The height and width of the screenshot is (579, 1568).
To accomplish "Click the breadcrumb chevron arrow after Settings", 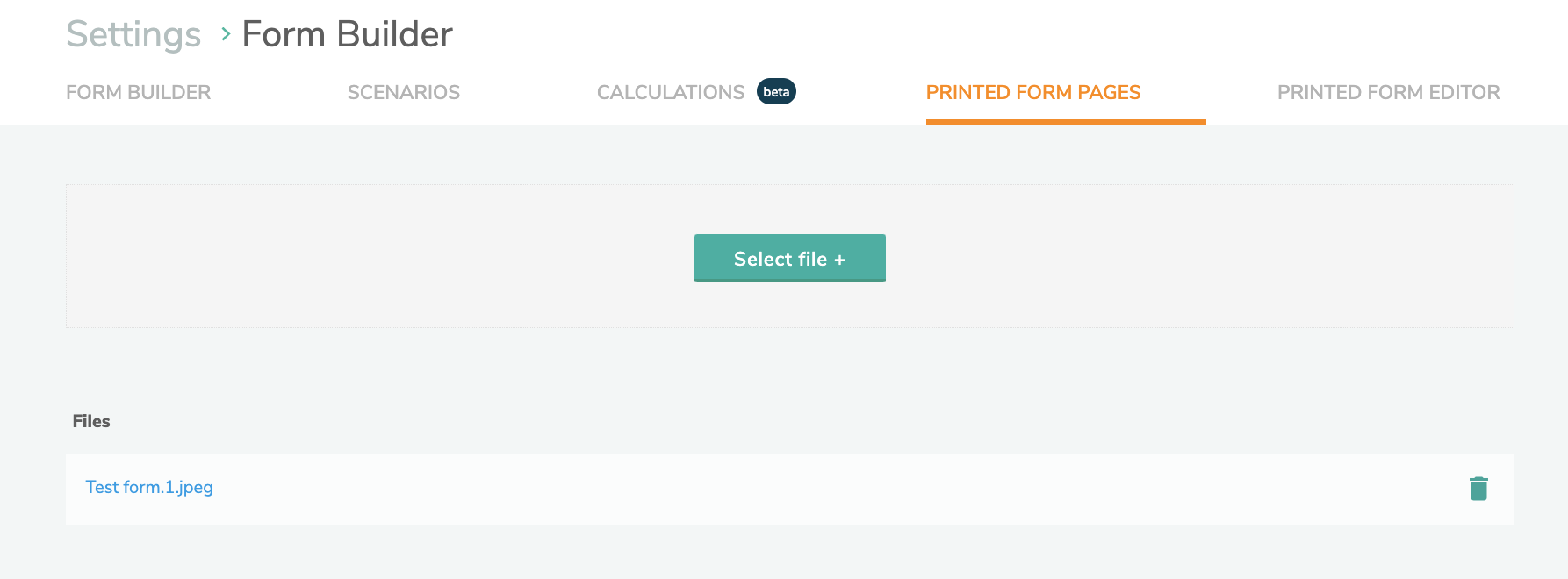I will pos(226,34).
